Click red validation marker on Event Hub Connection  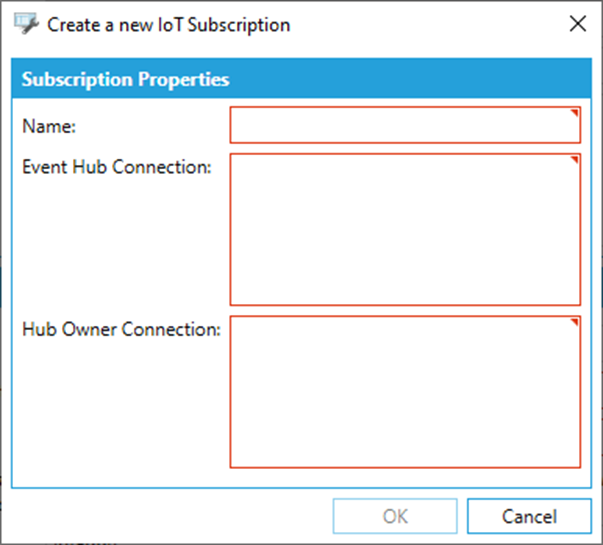pos(574,160)
